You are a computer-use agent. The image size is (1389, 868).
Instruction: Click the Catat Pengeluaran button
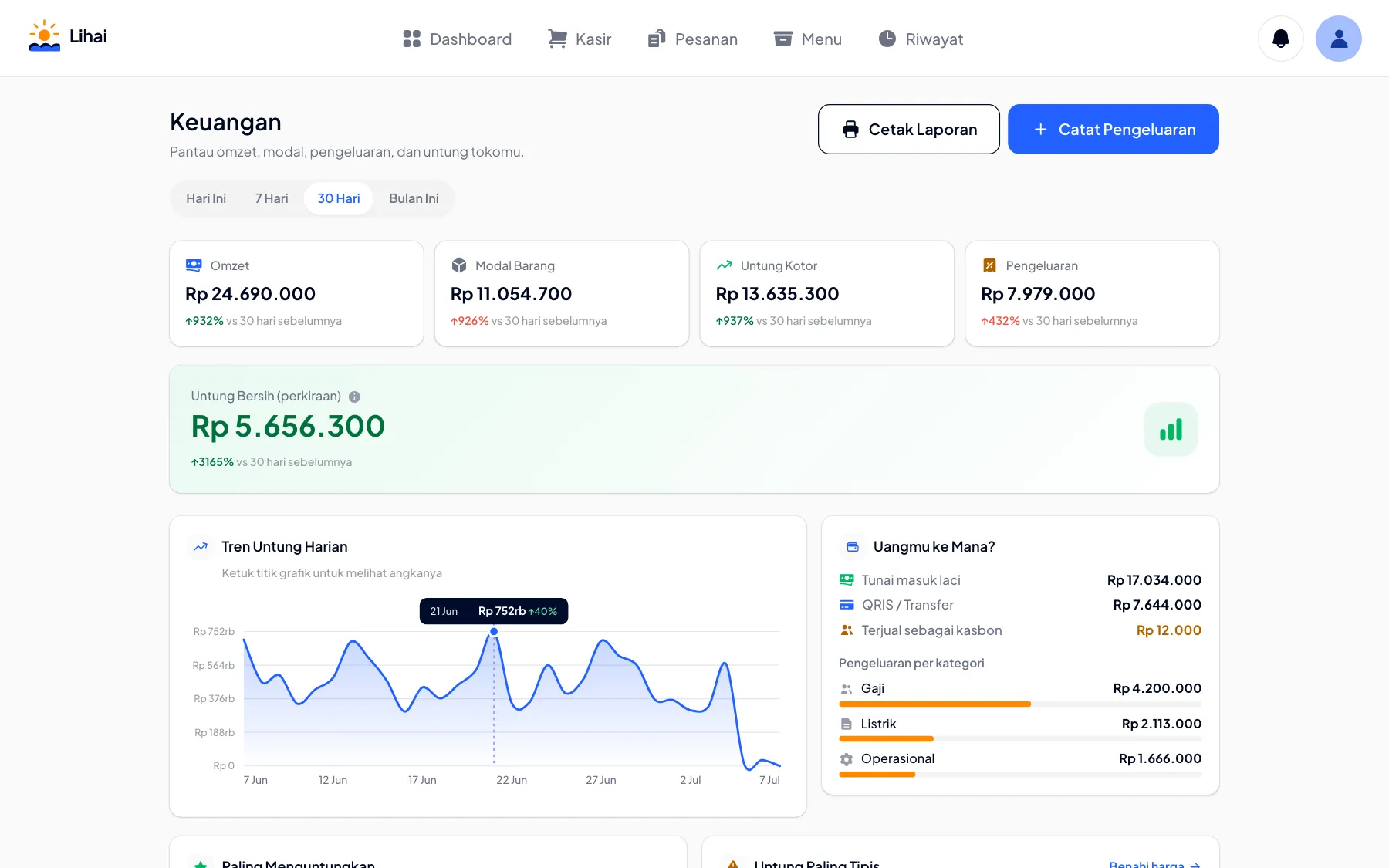point(1114,130)
